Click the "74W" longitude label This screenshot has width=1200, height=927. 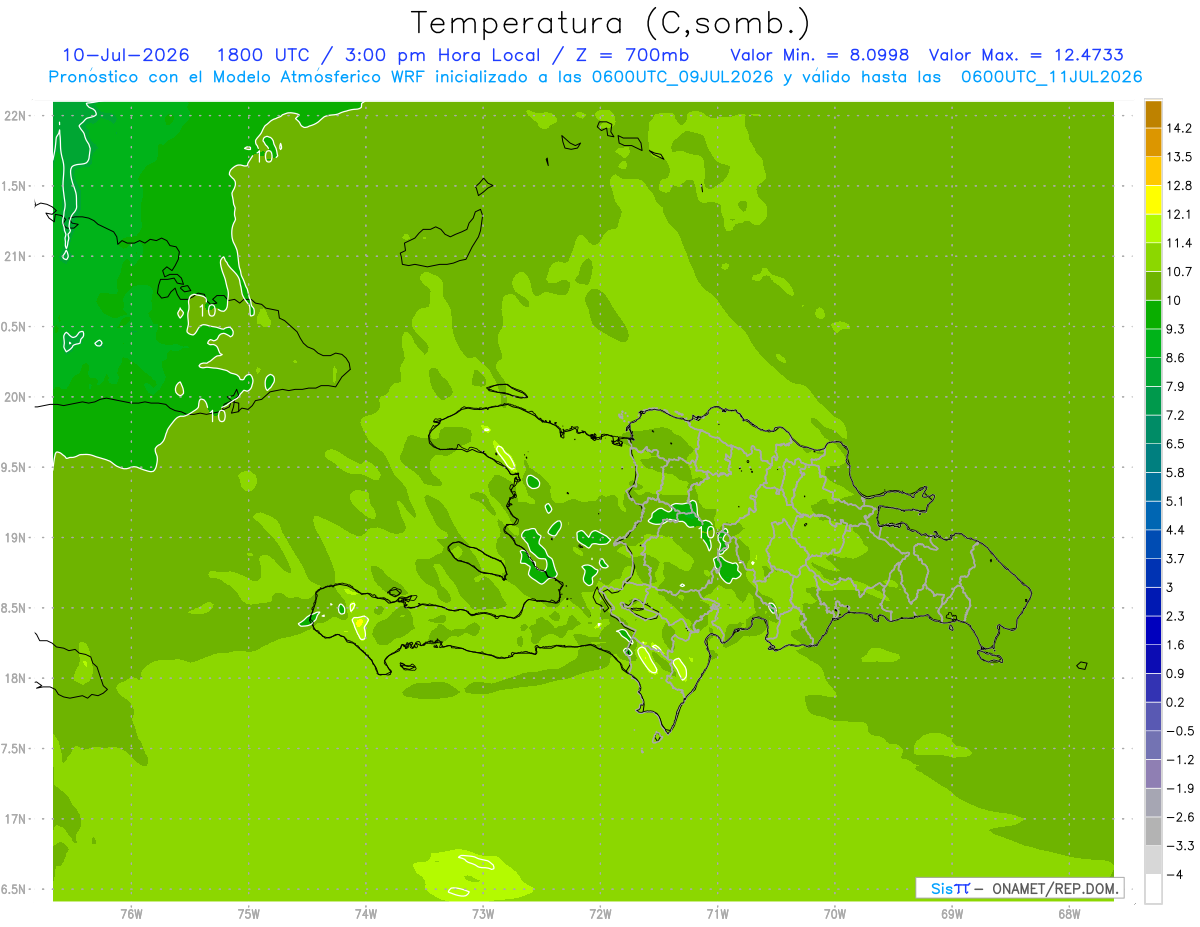point(366,913)
